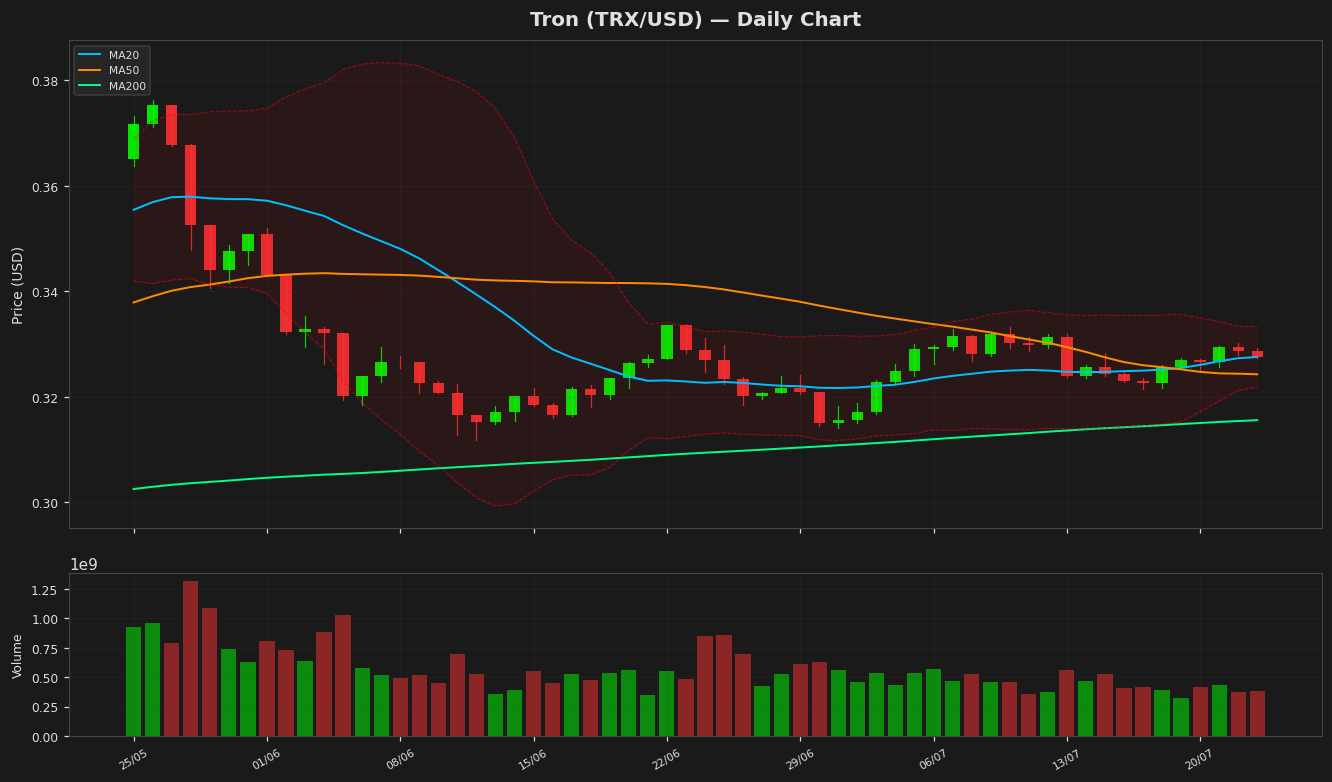The height and width of the screenshot is (782, 1332).
Task: Click the blue line sample beside MA20 in legend
Action: tap(90, 55)
